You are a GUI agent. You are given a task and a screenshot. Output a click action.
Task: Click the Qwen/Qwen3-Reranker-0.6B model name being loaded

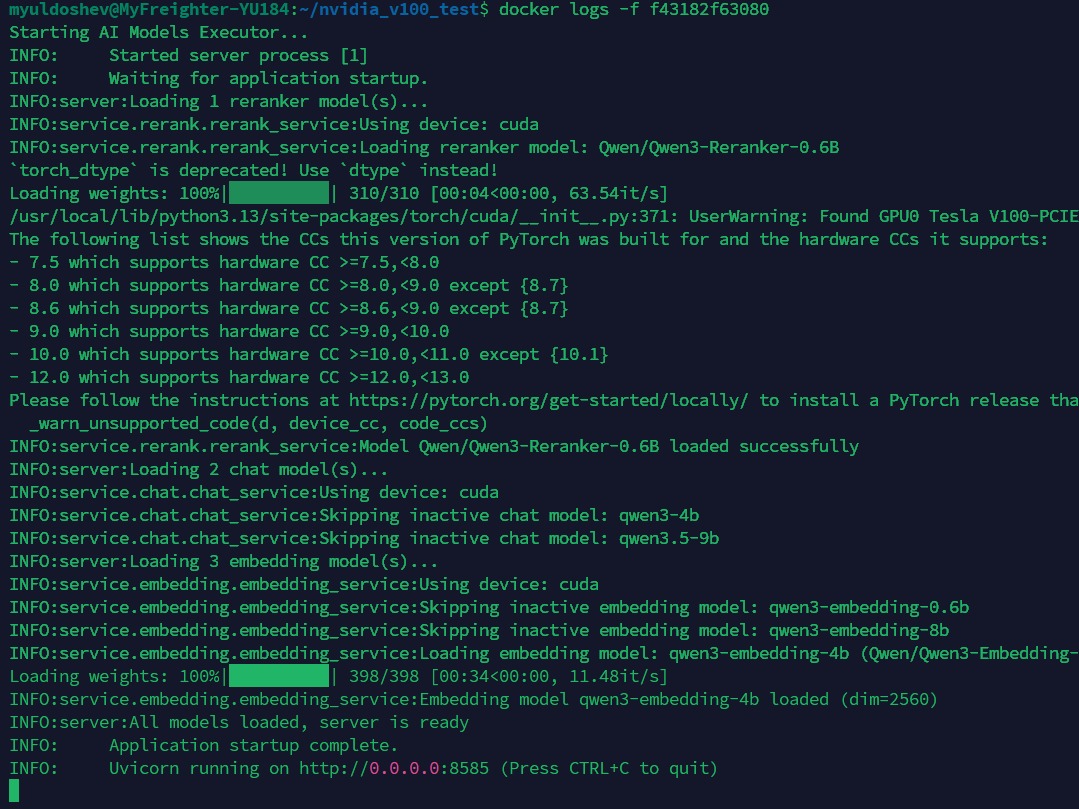tap(718, 147)
